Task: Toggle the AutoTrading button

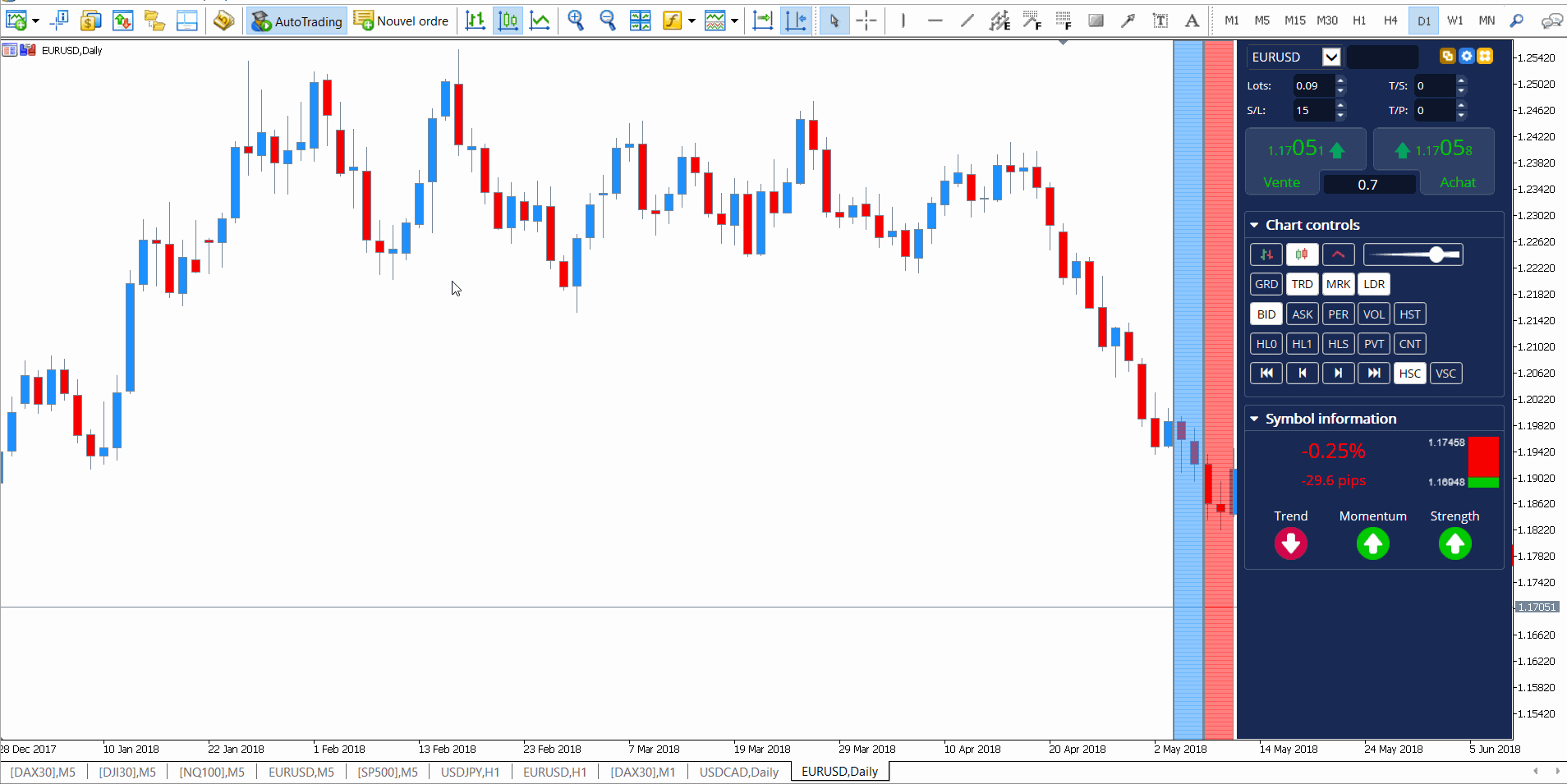Action: coord(297,21)
